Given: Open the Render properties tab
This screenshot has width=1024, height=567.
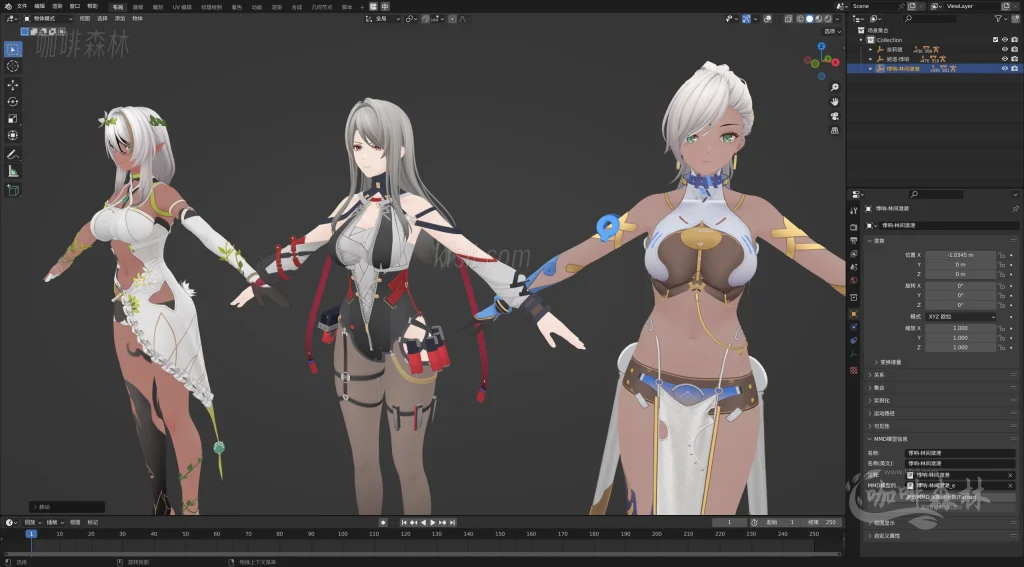Looking at the screenshot, I should [x=854, y=227].
